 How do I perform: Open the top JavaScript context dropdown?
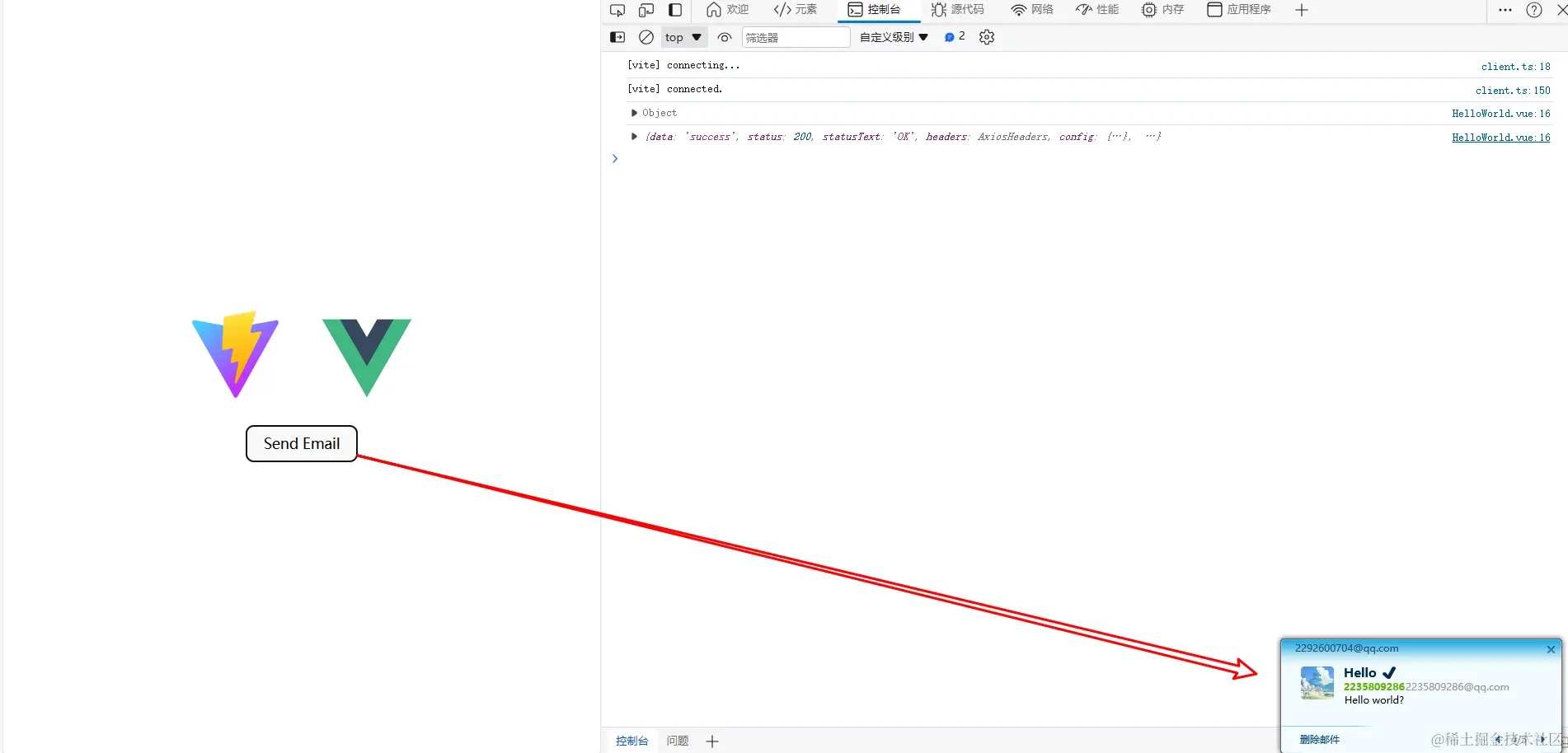pyautogui.click(x=683, y=37)
